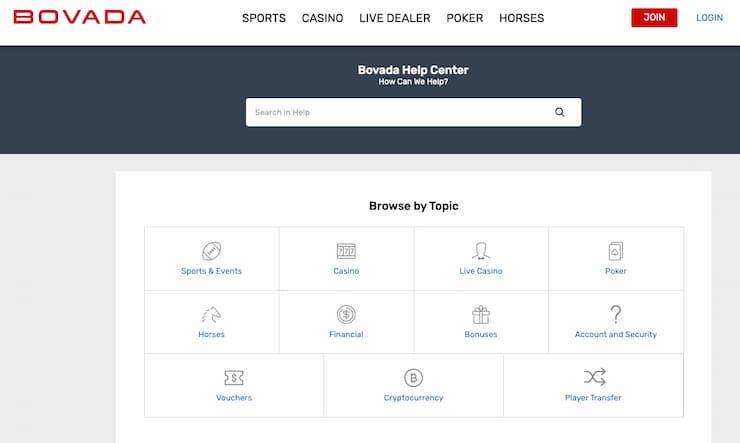Focus the Search in Help field
Image resolution: width=740 pixels, height=443 pixels.
point(413,112)
